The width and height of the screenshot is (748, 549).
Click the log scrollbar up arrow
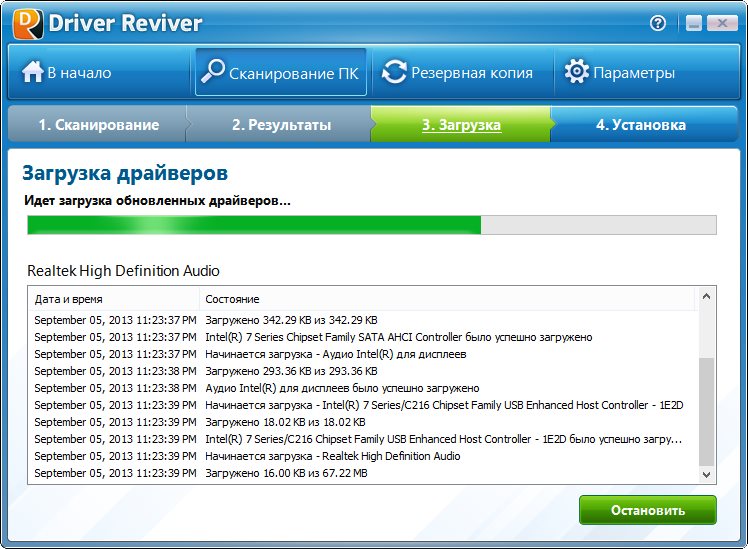pos(707,297)
